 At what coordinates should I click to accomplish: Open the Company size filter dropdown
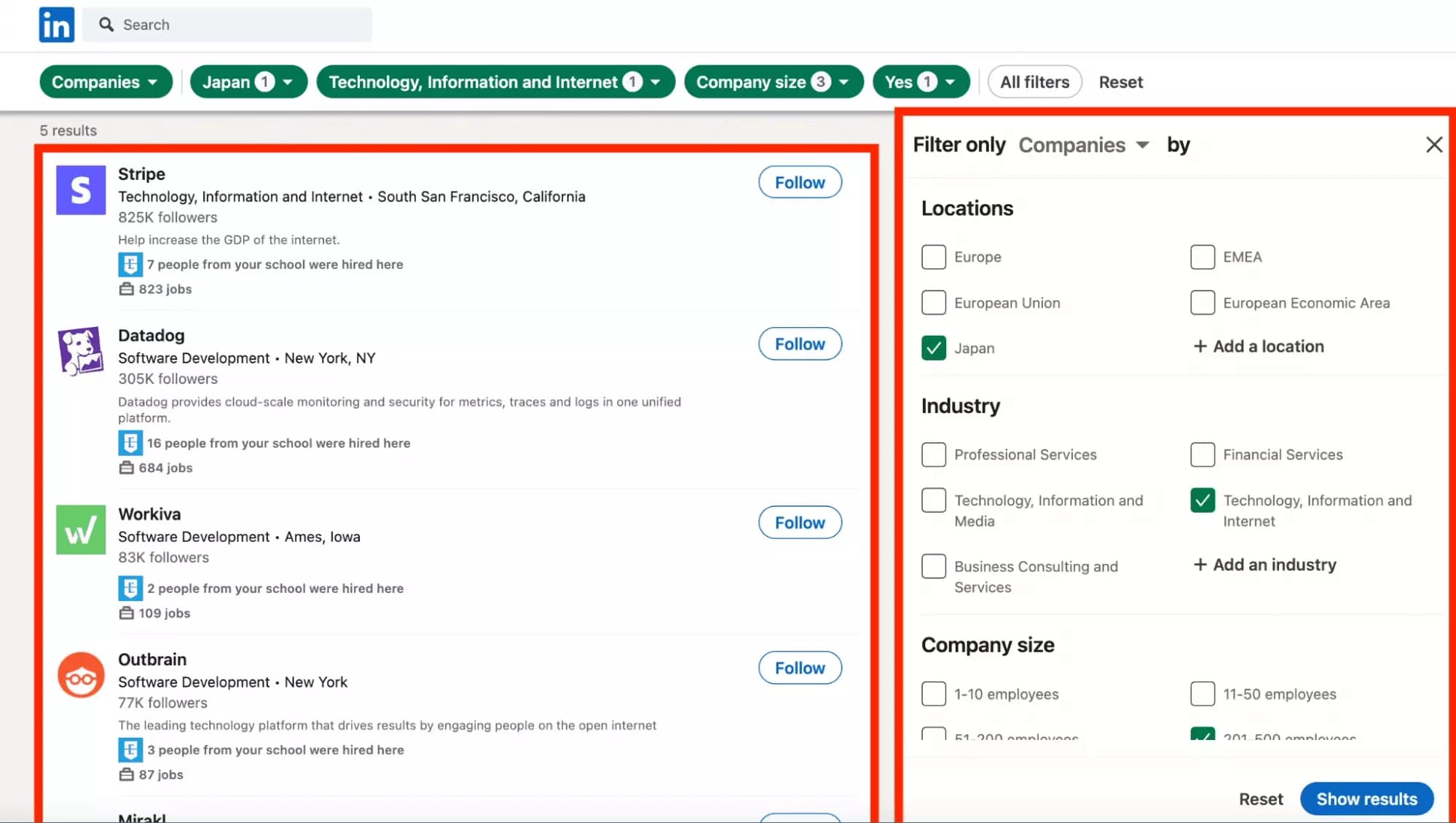pos(773,82)
